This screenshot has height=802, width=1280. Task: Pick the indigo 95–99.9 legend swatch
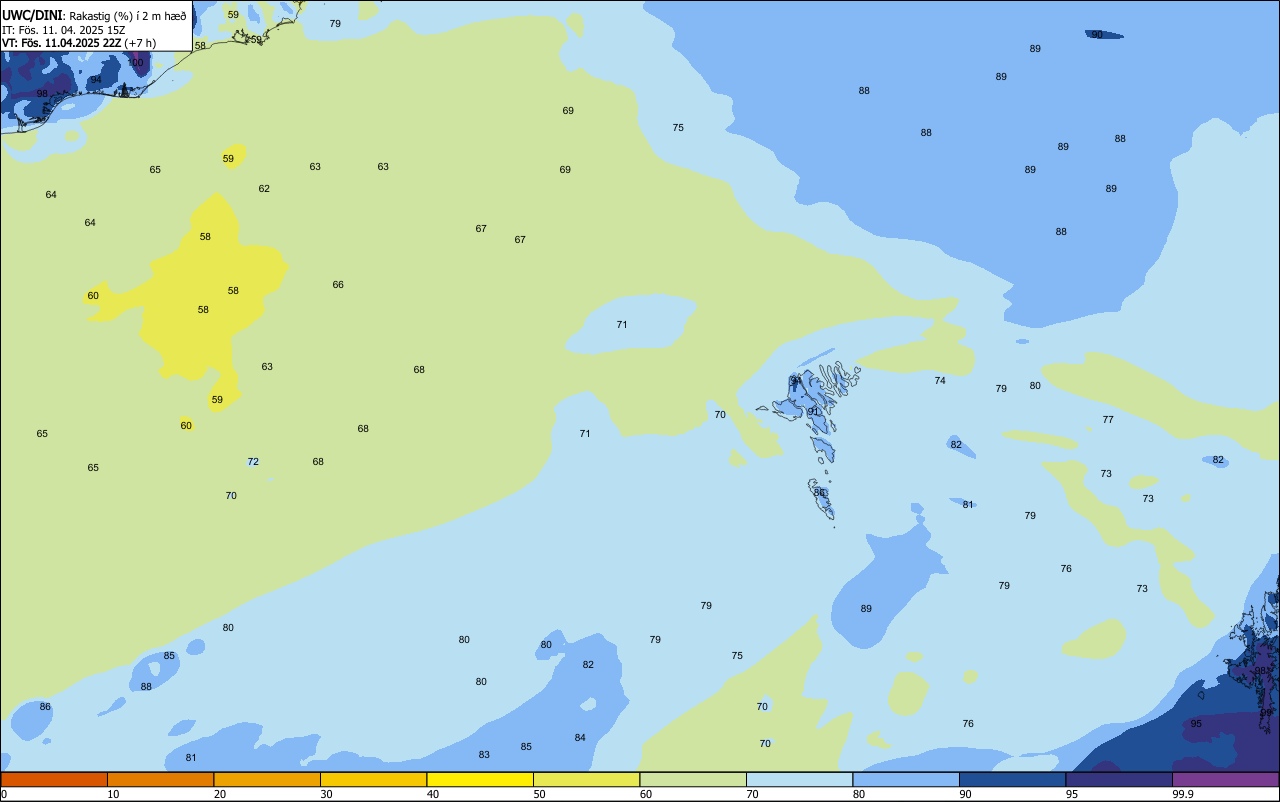point(1119,779)
